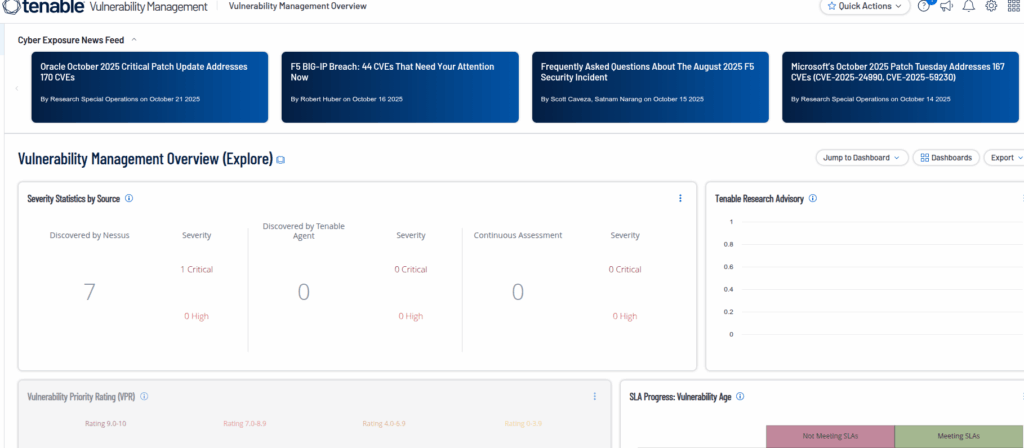Open Severity Statistics widget three-dot menu
1024x448 pixels.
point(680,198)
